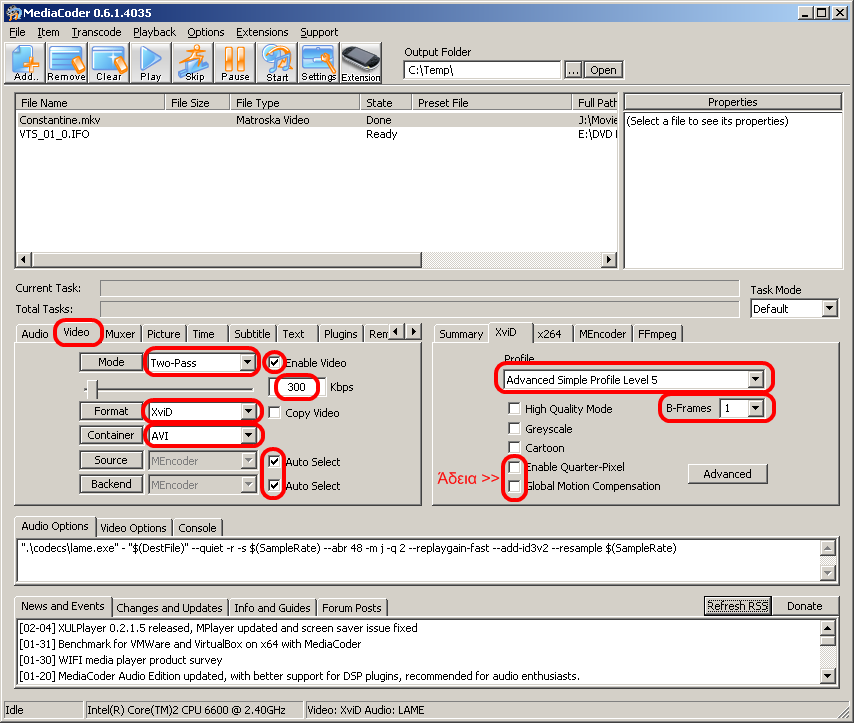Click the Pause toolbar icon

tap(235, 63)
